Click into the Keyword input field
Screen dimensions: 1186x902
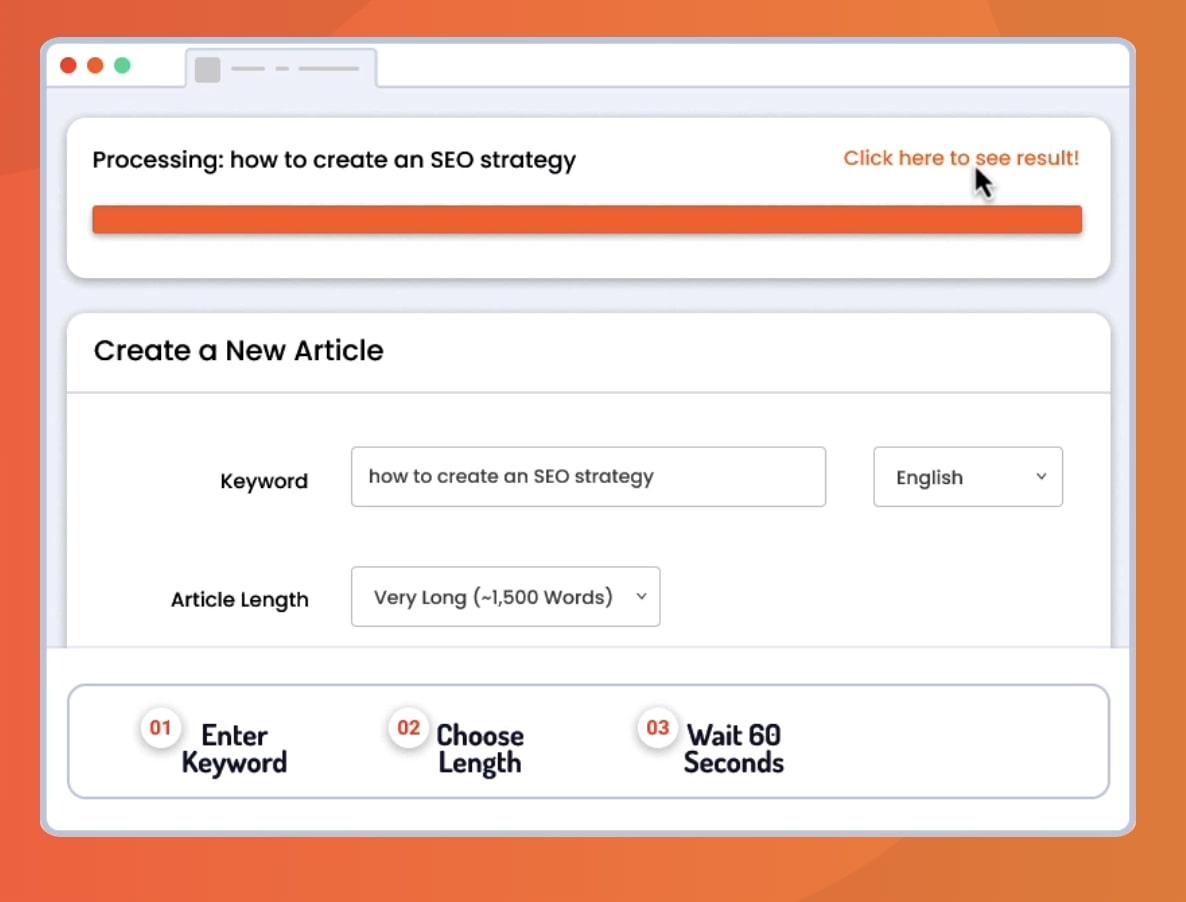click(588, 477)
